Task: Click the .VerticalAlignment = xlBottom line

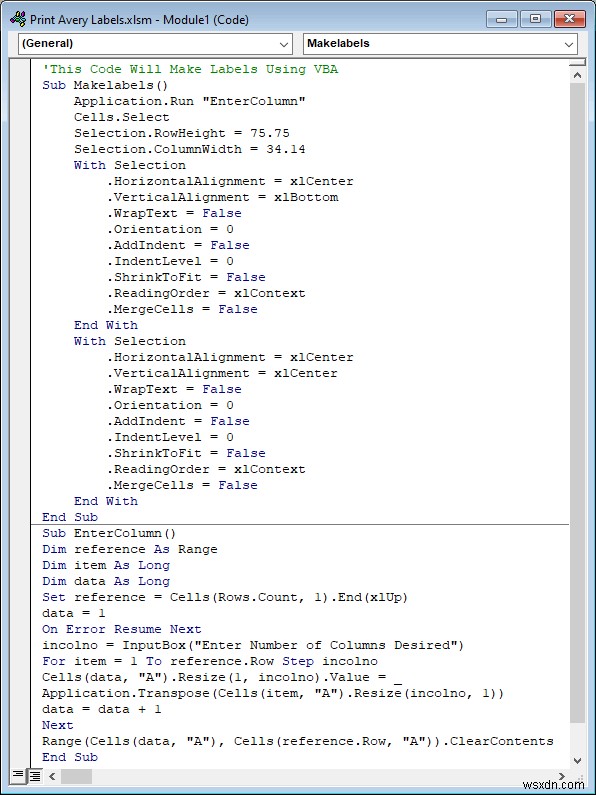Action: tap(222, 197)
